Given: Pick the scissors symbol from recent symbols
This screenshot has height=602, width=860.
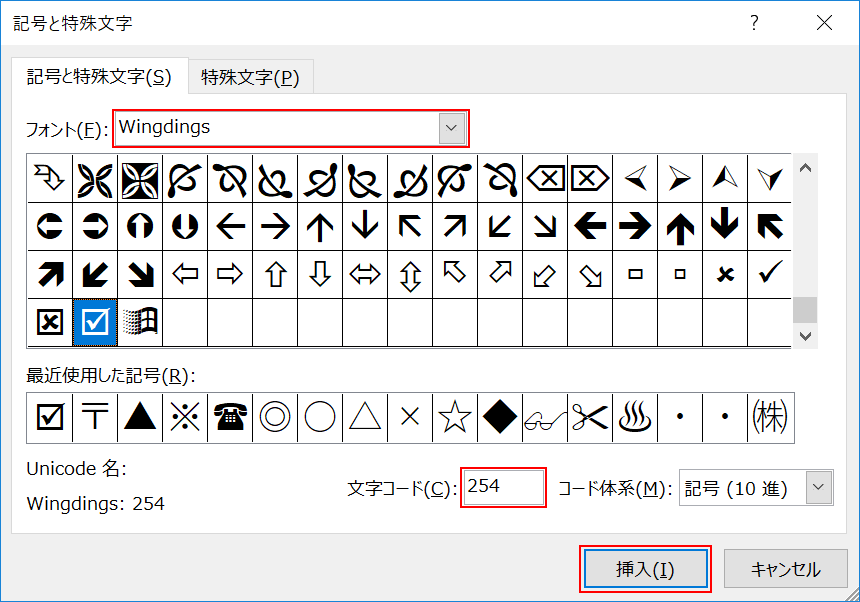Looking at the screenshot, I should (590, 418).
